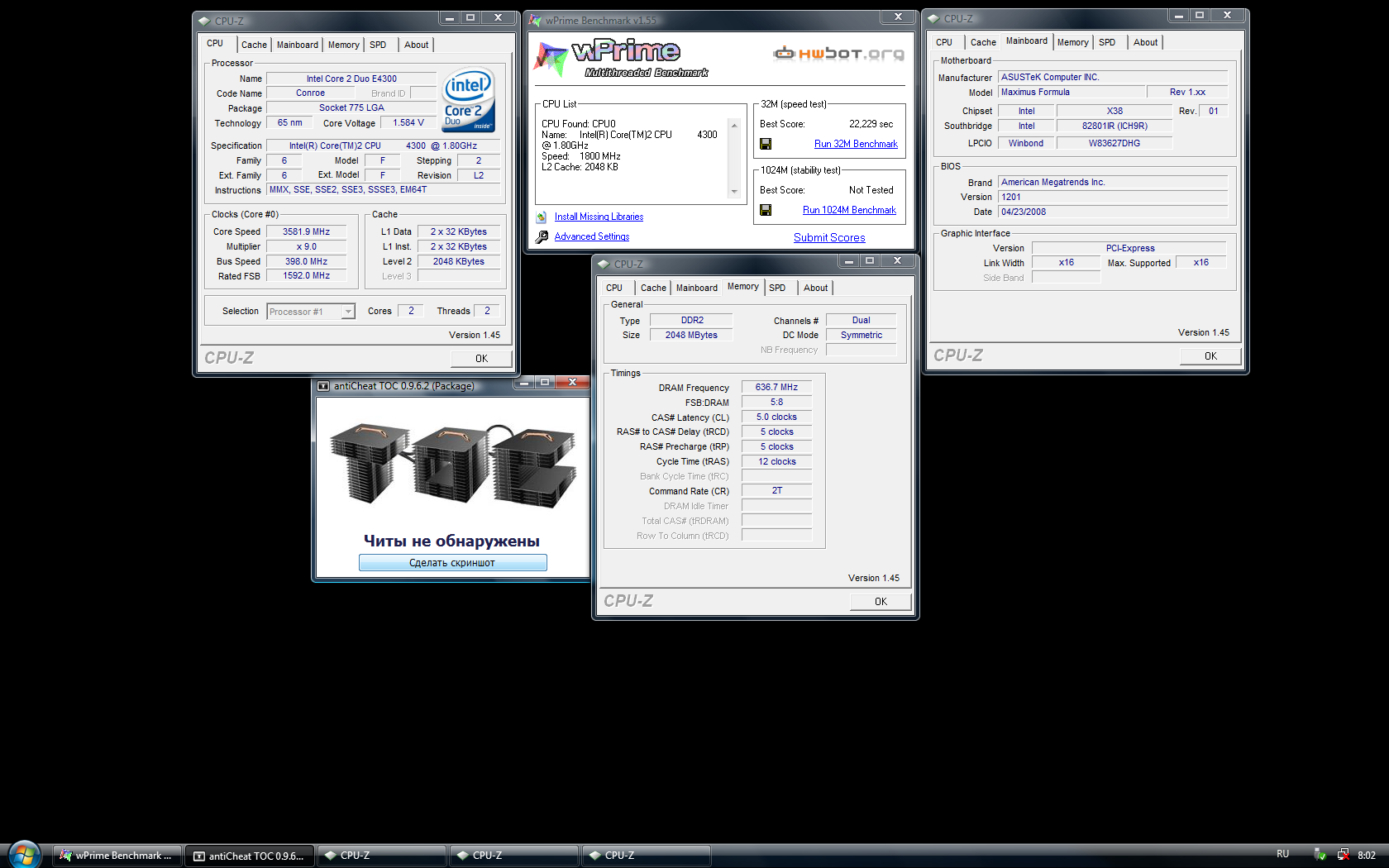The width and height of the screenshot is (1389, 868).
Task: Click the taskbar clock showing 8:02
Action: coord(1367,855)
